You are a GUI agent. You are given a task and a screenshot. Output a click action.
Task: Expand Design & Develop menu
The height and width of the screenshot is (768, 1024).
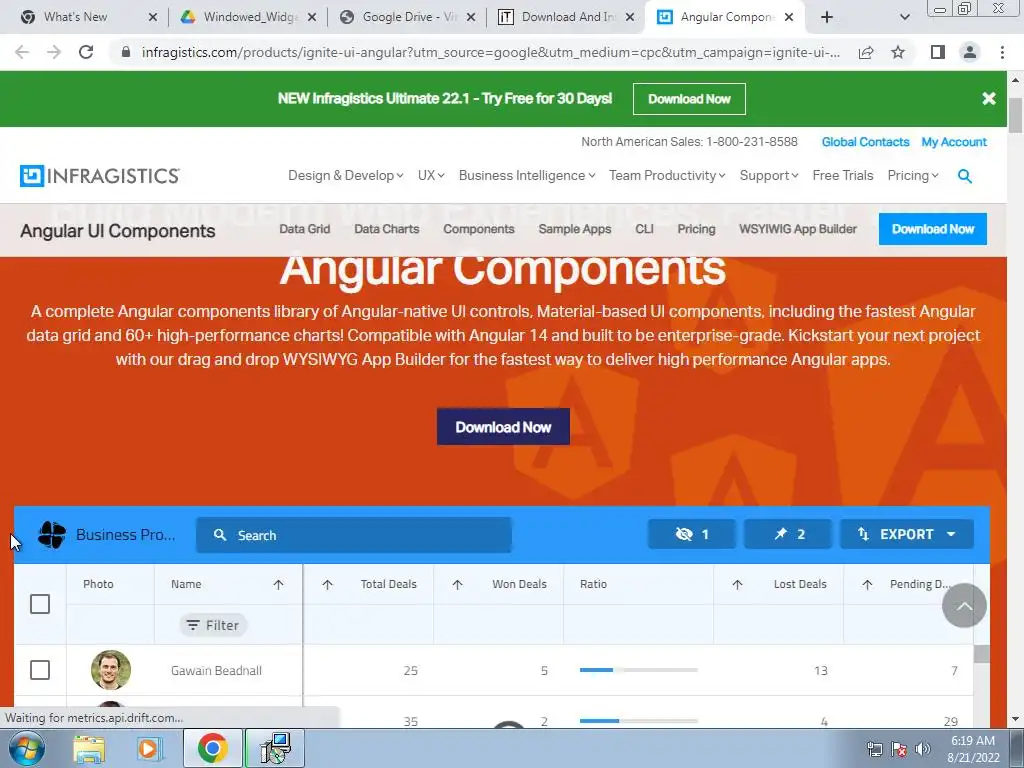coord(345,176)
